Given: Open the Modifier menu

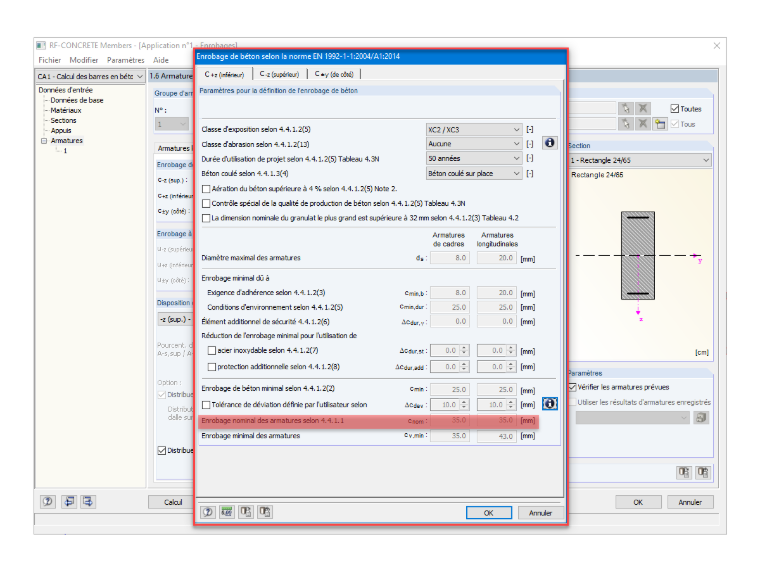Looking at the screenshot, I should tap(84, 60).
